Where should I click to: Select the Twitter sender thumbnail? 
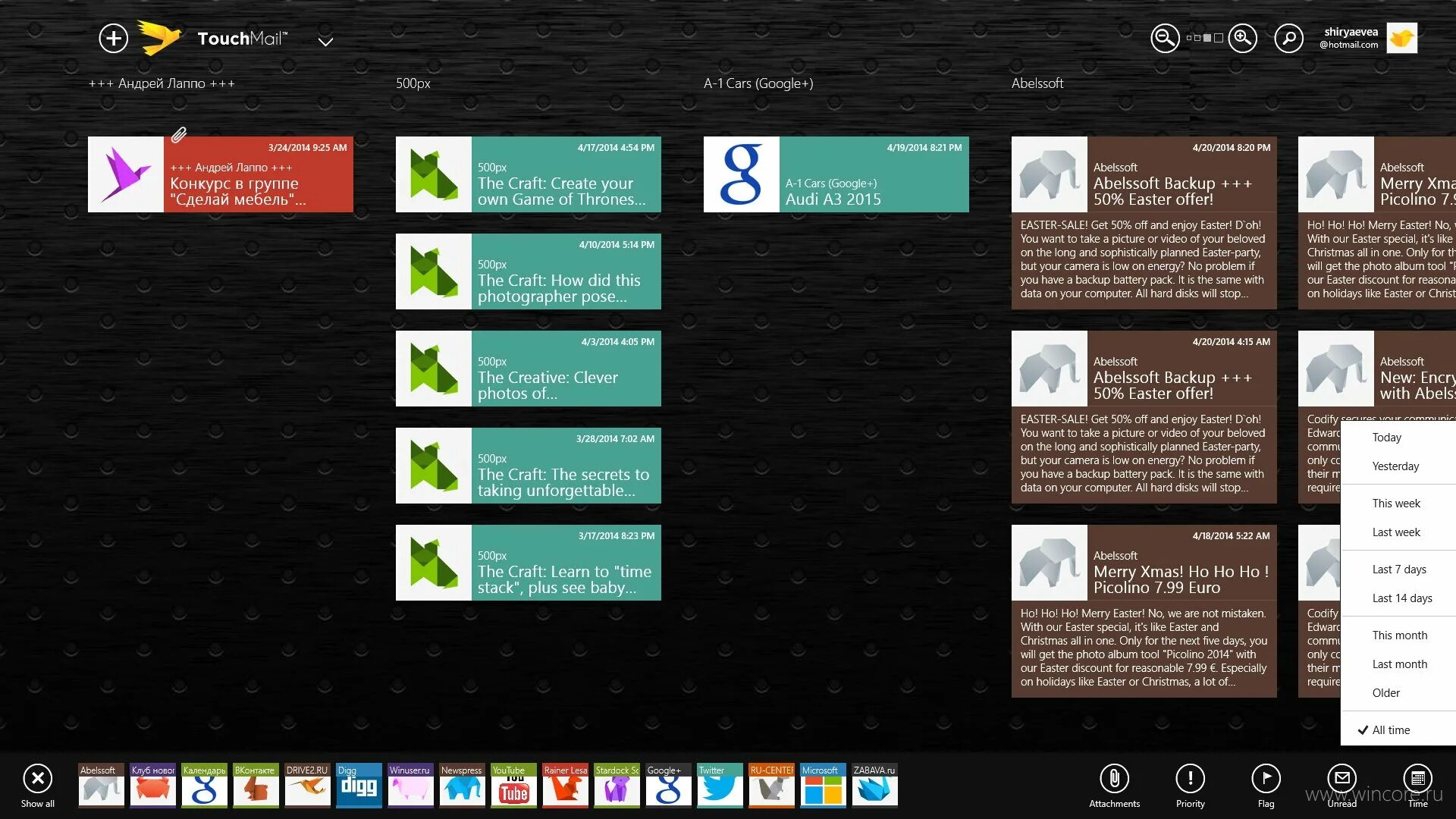tap(719, 785)
